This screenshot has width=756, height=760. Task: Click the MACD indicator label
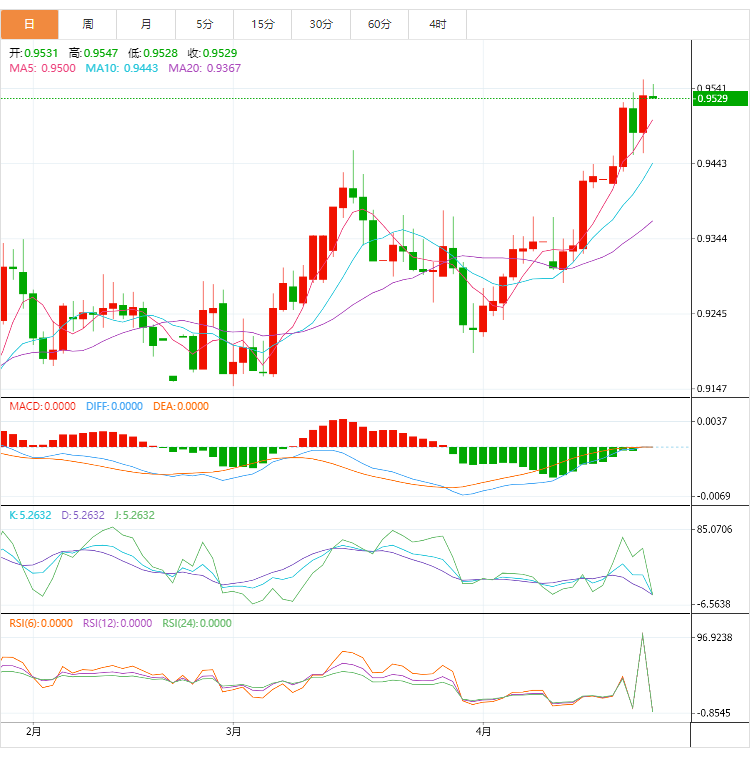pos(42,406)
